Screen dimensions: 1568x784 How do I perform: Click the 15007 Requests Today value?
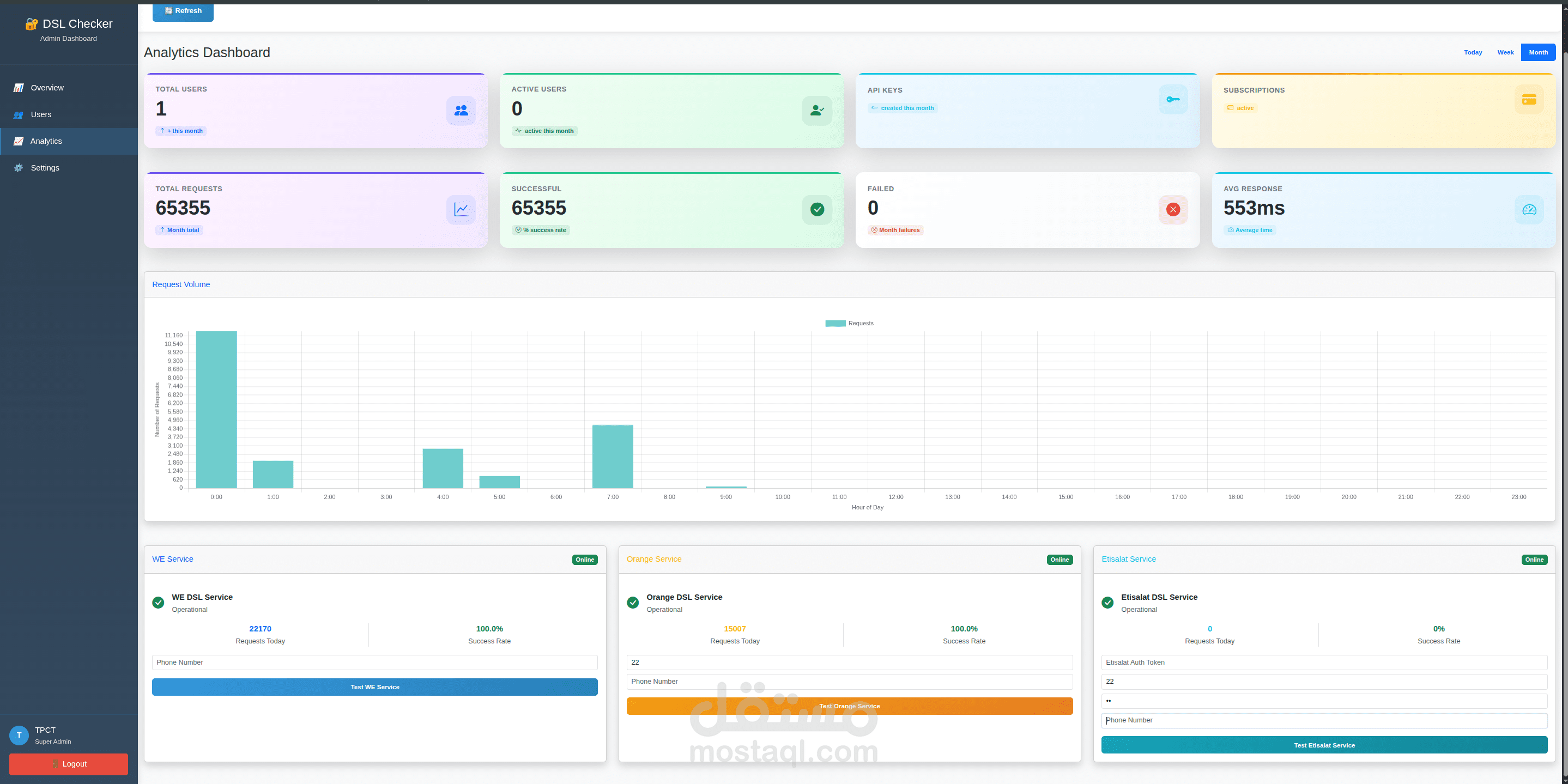tap(735, 629)
